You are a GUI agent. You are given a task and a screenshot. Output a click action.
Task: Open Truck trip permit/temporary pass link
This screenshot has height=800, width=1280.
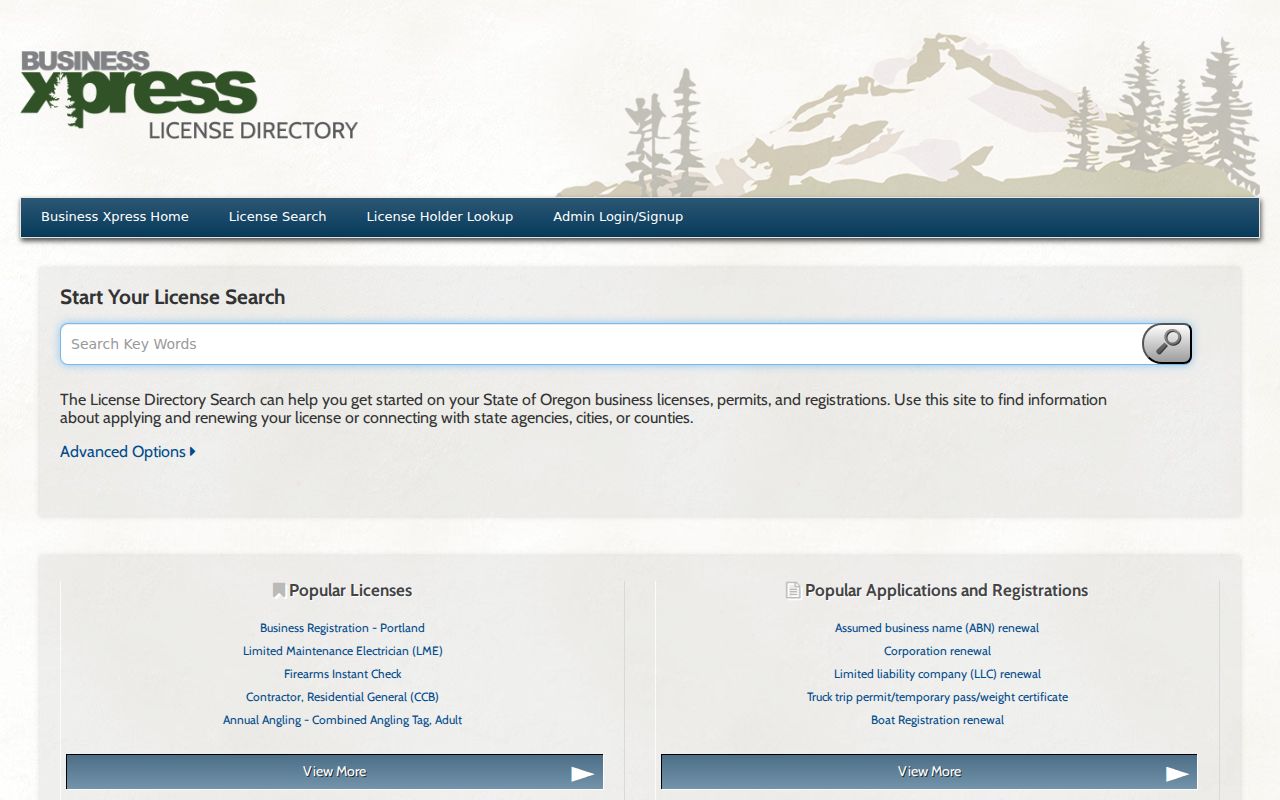click(937, 697)
